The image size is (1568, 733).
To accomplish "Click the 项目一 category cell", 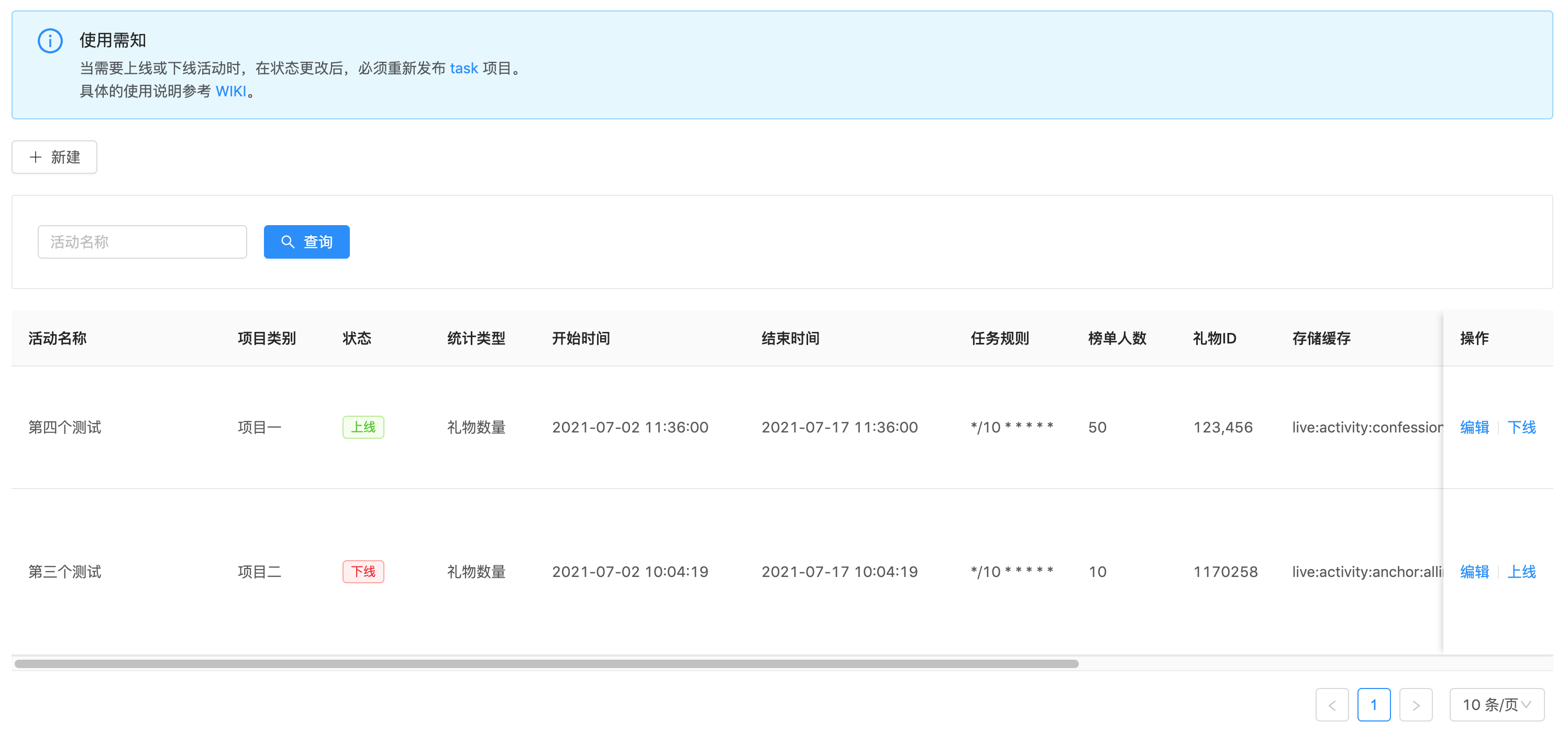I will [259, 428].
